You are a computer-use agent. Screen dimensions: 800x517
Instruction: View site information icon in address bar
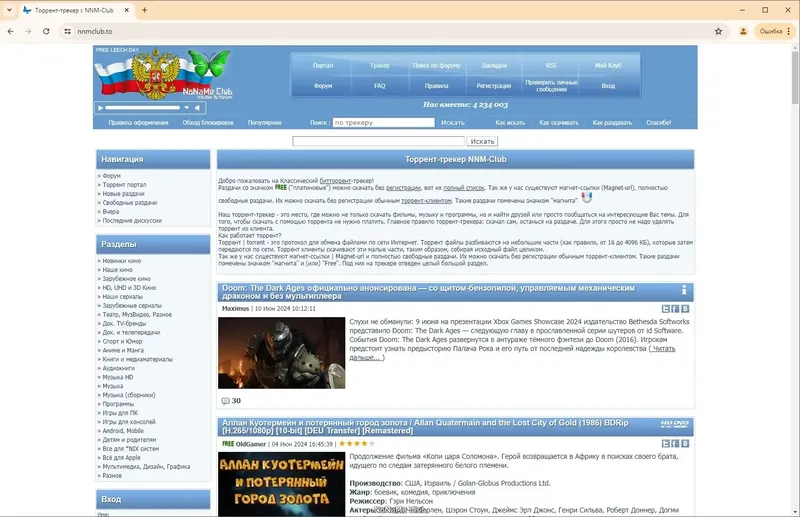pos(67,31)
